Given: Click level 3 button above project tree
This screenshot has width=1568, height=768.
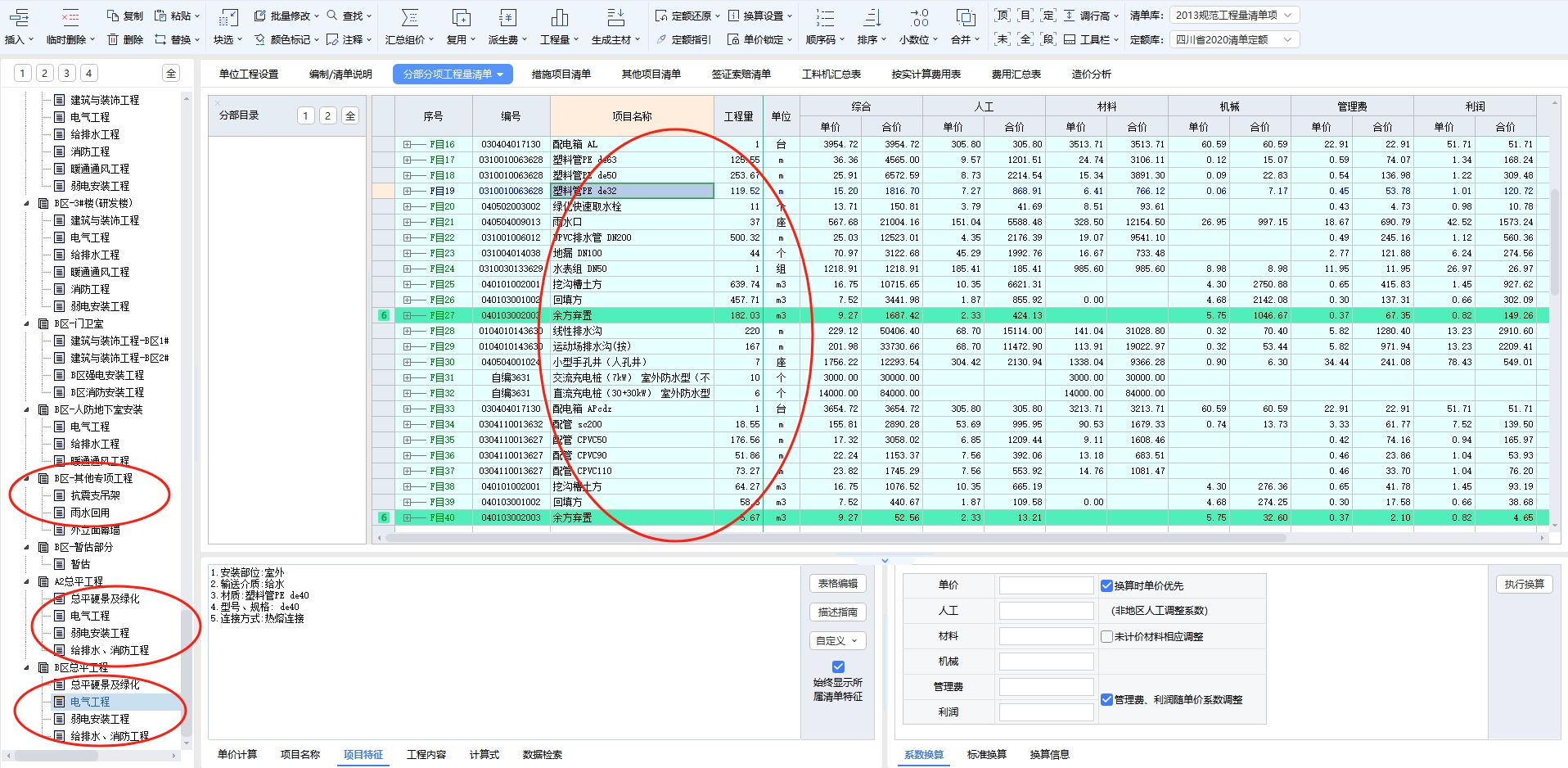Looking at the screenshot, I should (67, 73).
